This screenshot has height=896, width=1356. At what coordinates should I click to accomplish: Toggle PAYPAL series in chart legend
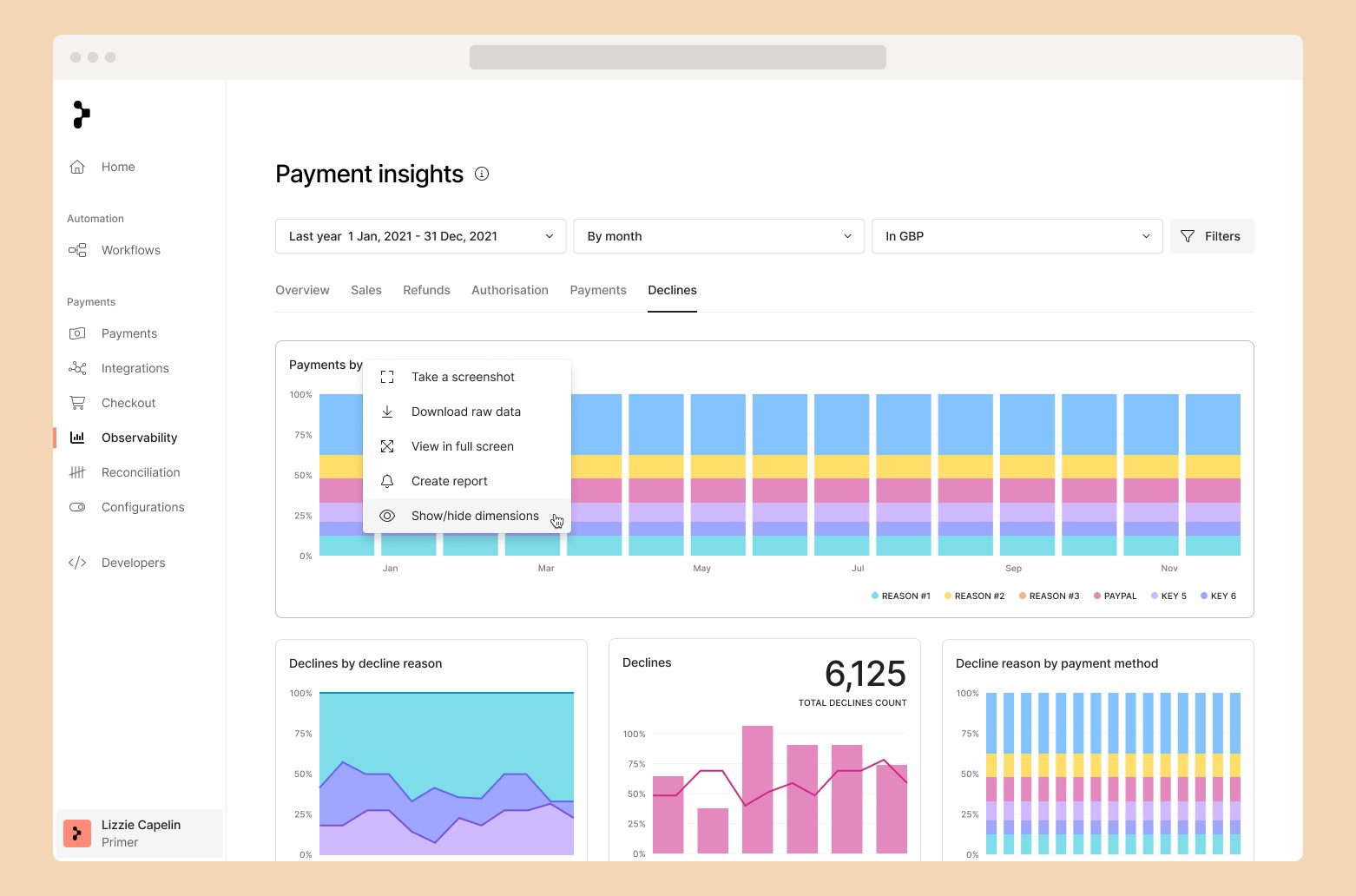[1115, 596]
